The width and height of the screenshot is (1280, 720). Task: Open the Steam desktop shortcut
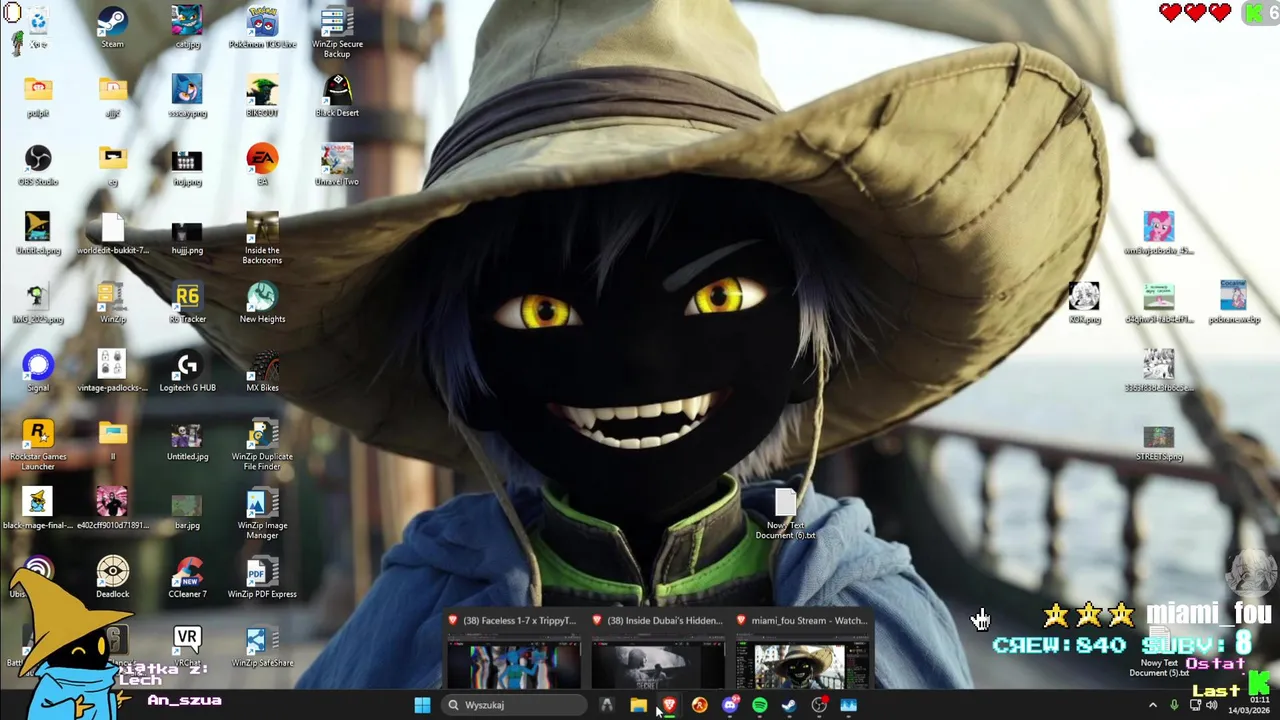(x=112, y=27)
